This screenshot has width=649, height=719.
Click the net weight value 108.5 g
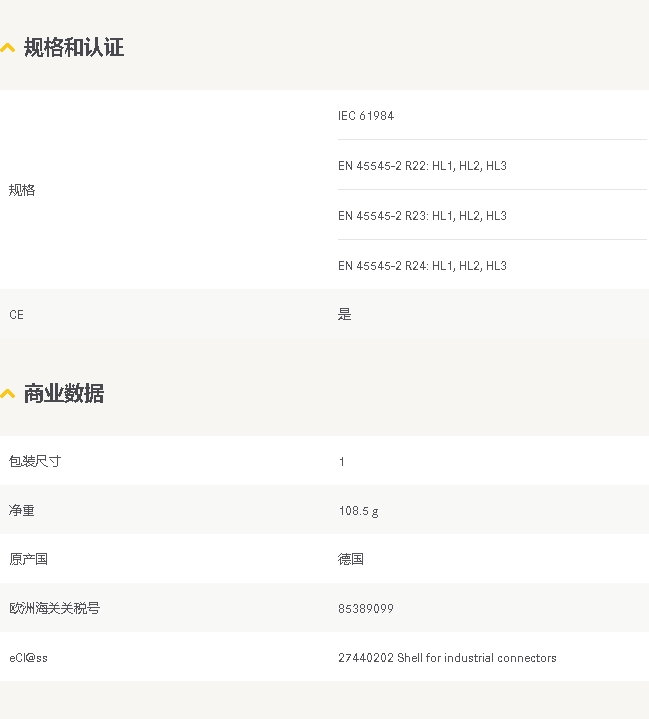359,511
